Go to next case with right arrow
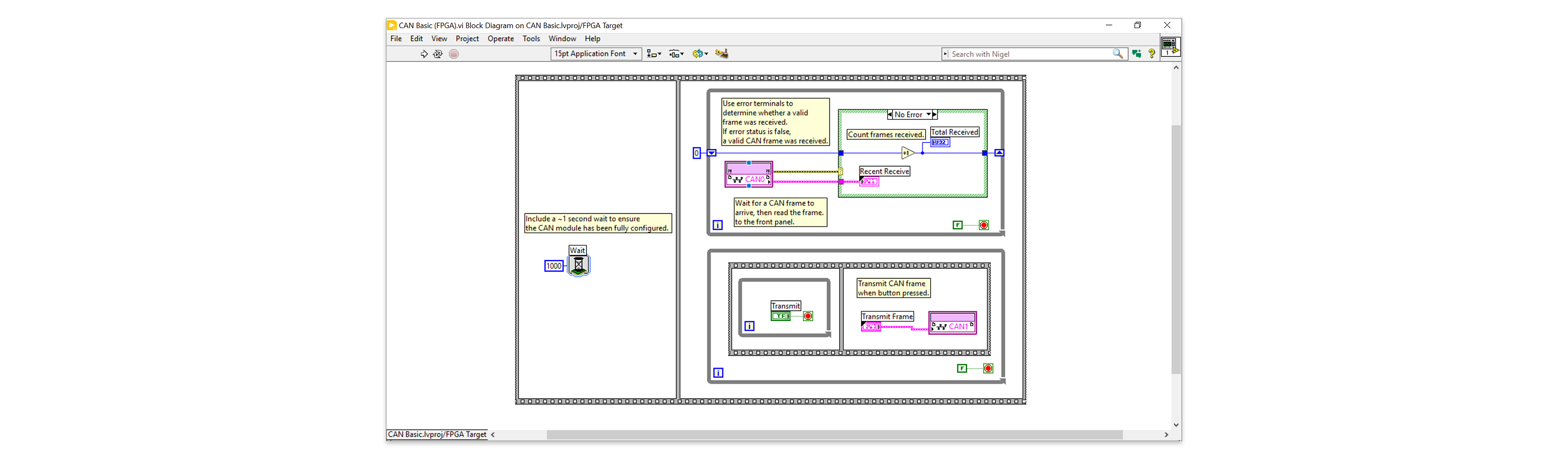1568x459 pixels. coord(935,114)
